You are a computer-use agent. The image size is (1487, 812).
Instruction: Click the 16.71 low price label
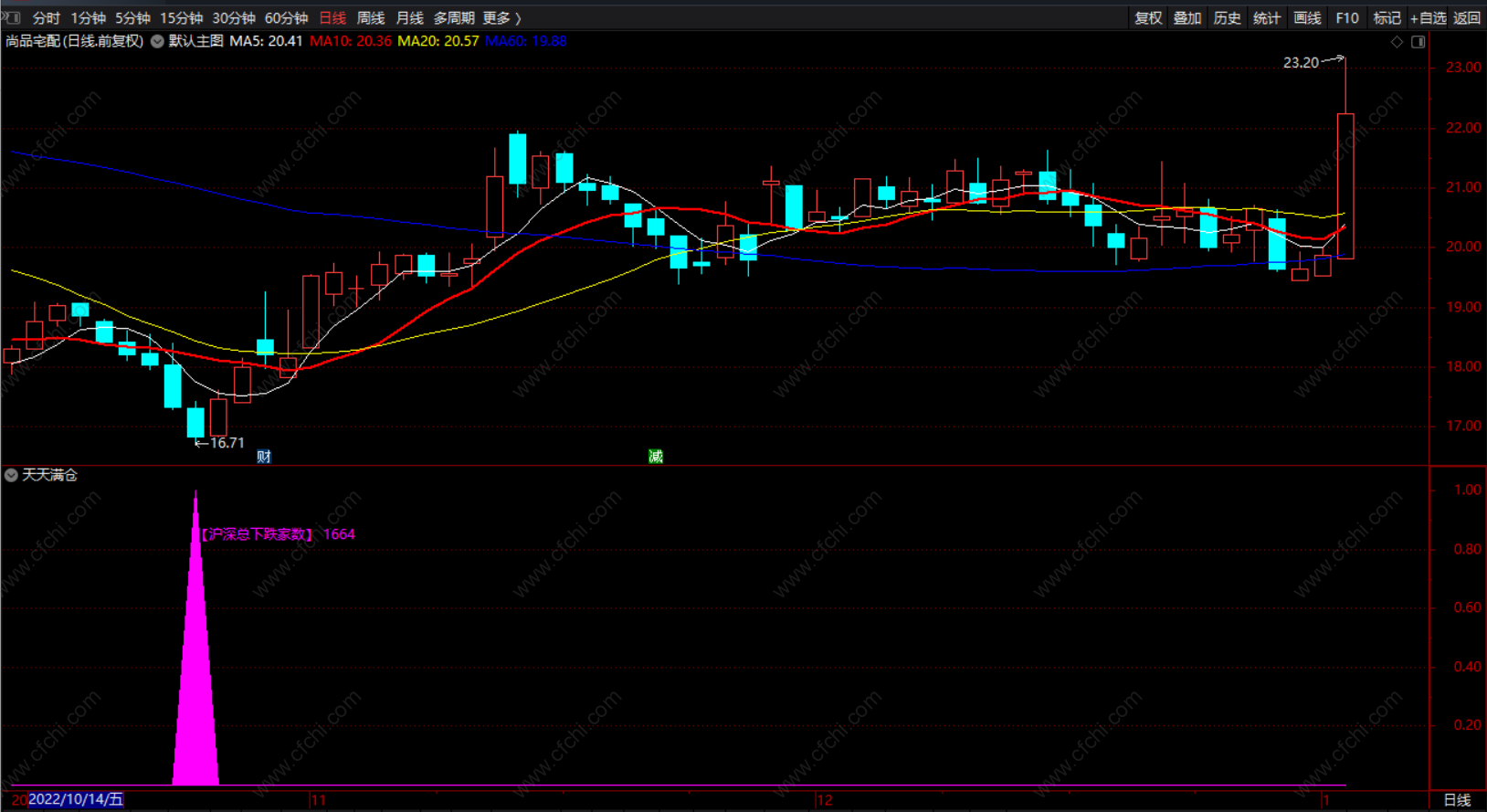coord(227,443)
